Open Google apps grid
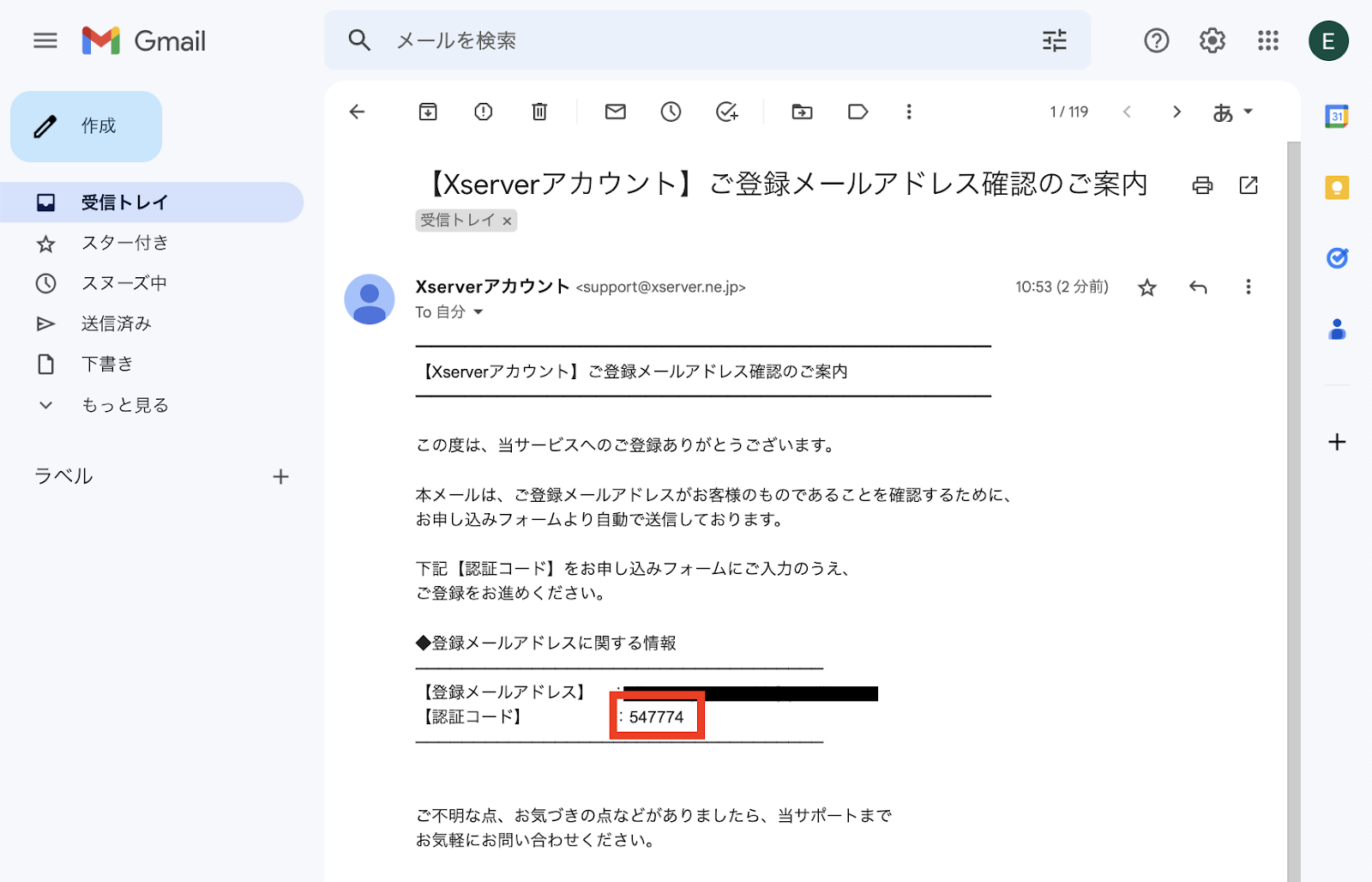This screenshot has width=1372, height=882. (1268, 40)
